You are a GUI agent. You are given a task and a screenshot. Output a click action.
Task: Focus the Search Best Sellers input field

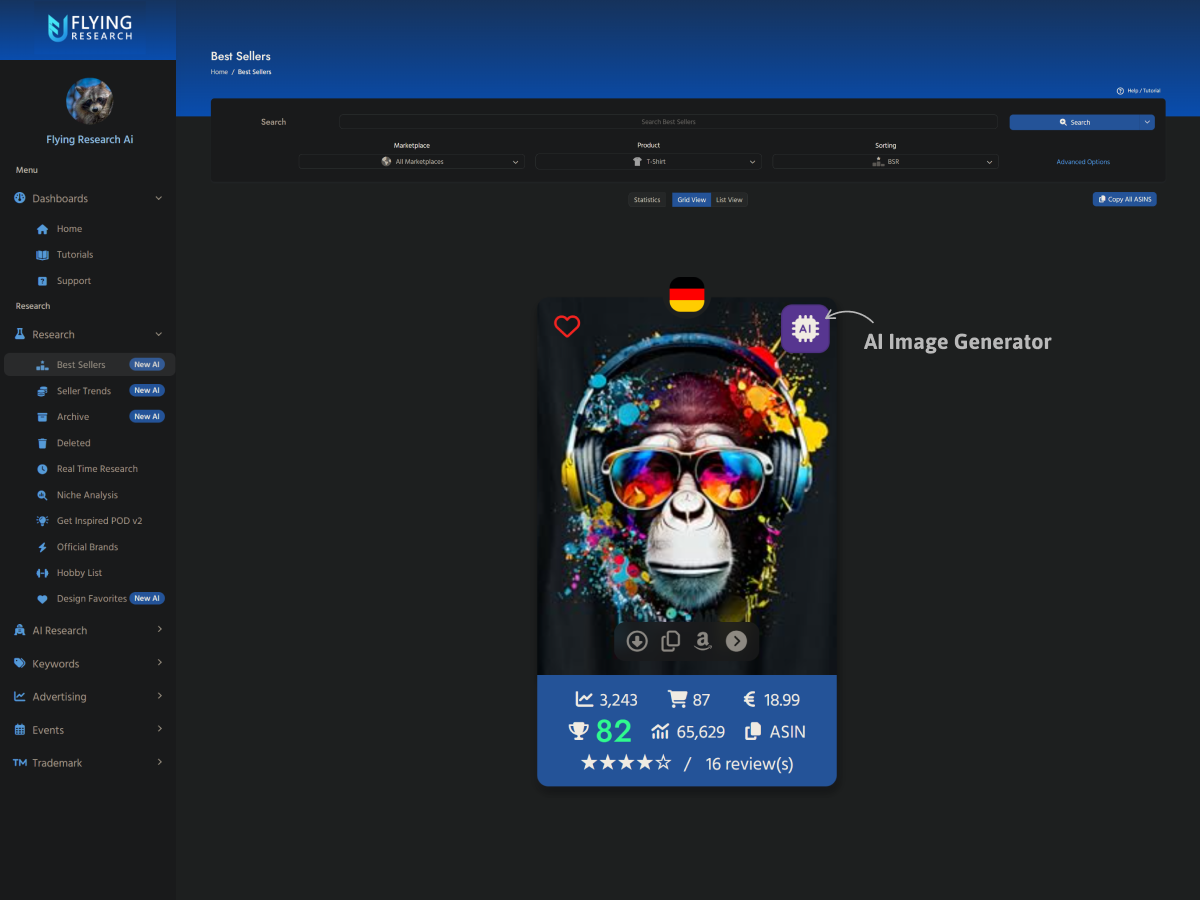pos(668,122)
